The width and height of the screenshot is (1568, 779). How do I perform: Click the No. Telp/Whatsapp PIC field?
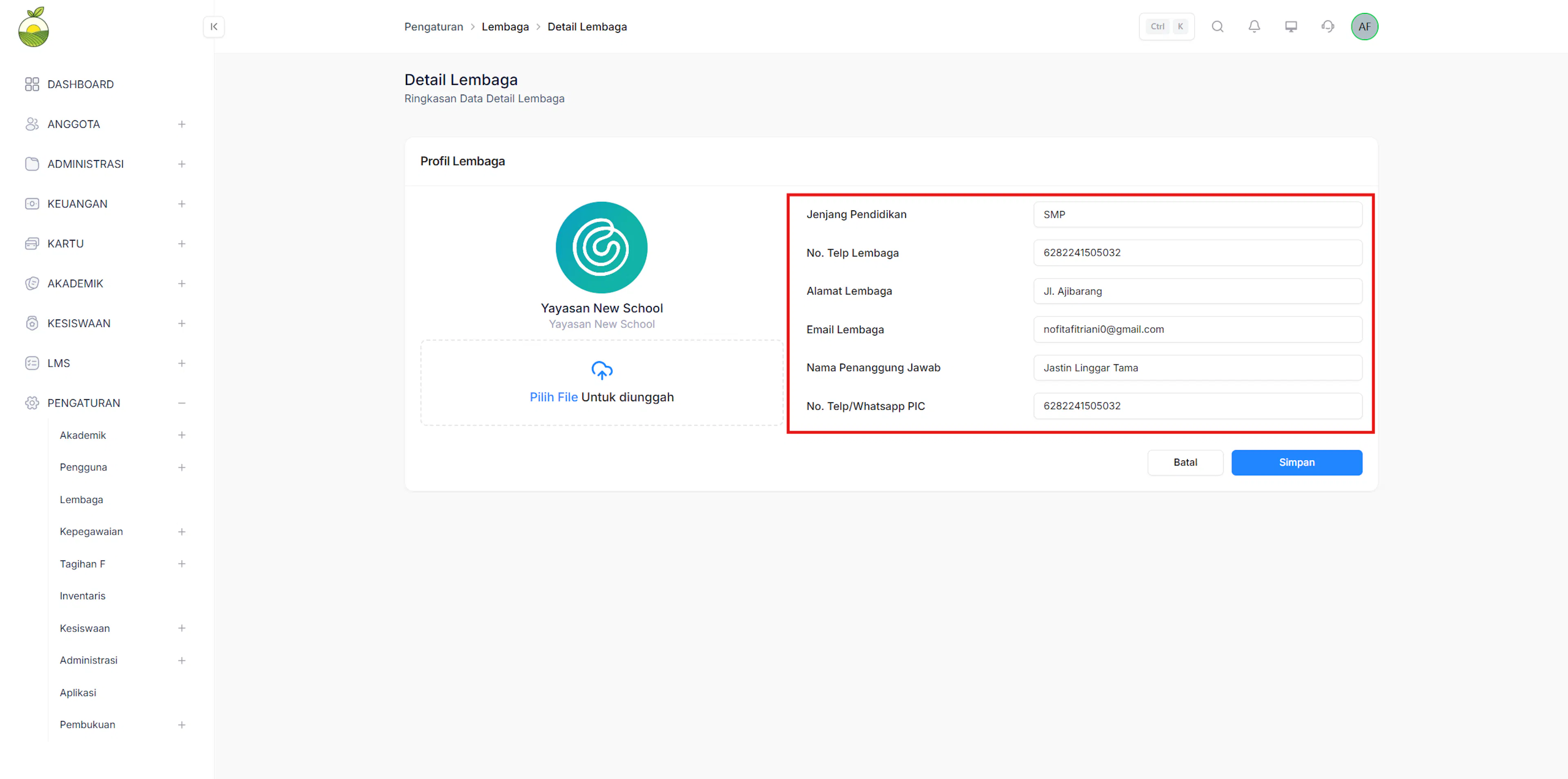pyautogui.click(x=1197, y=406)
